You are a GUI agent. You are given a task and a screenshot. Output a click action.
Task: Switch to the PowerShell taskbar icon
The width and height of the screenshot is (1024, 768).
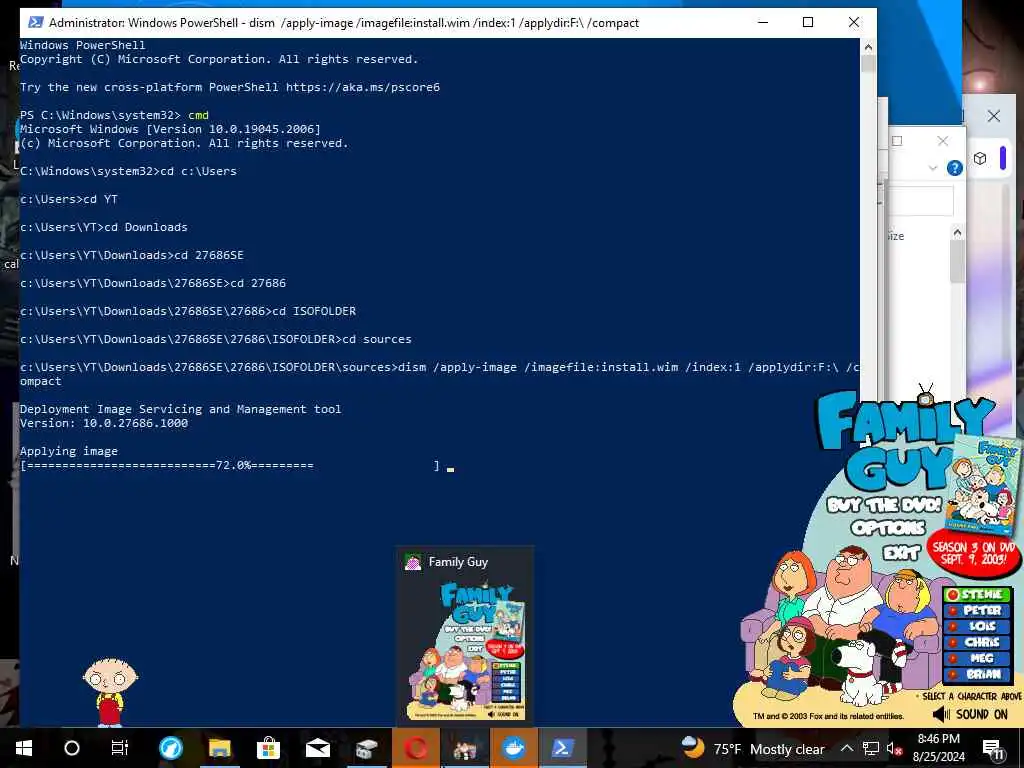coord(563,748)
